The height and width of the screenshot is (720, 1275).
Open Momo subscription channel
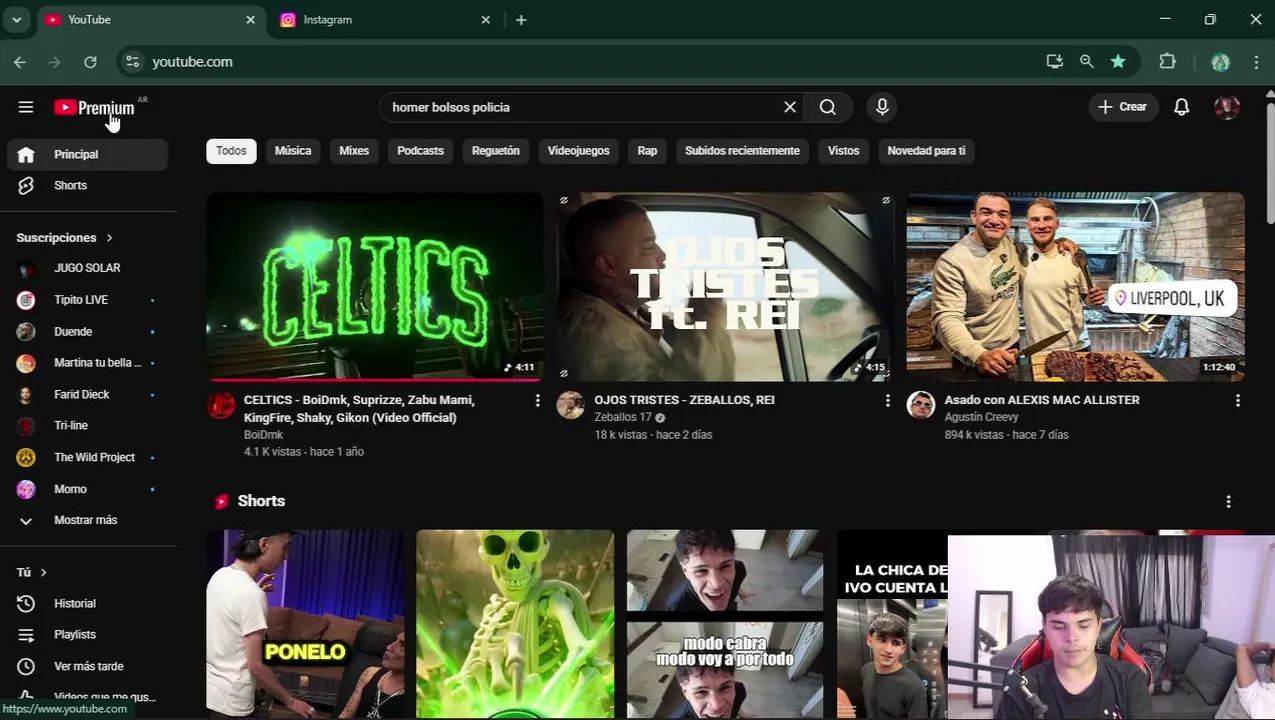(x=88, y=489)
